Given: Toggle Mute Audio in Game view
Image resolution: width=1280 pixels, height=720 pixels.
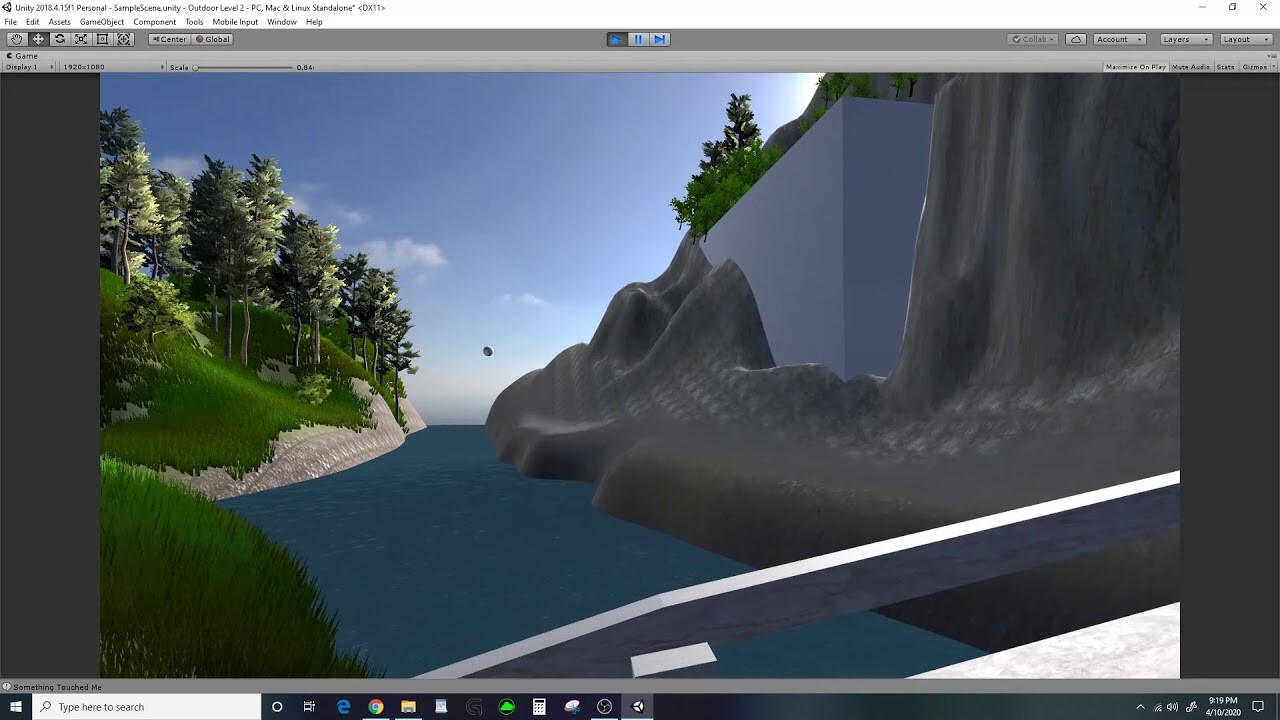Looking at the screenshot, I should pos(1189,66).
